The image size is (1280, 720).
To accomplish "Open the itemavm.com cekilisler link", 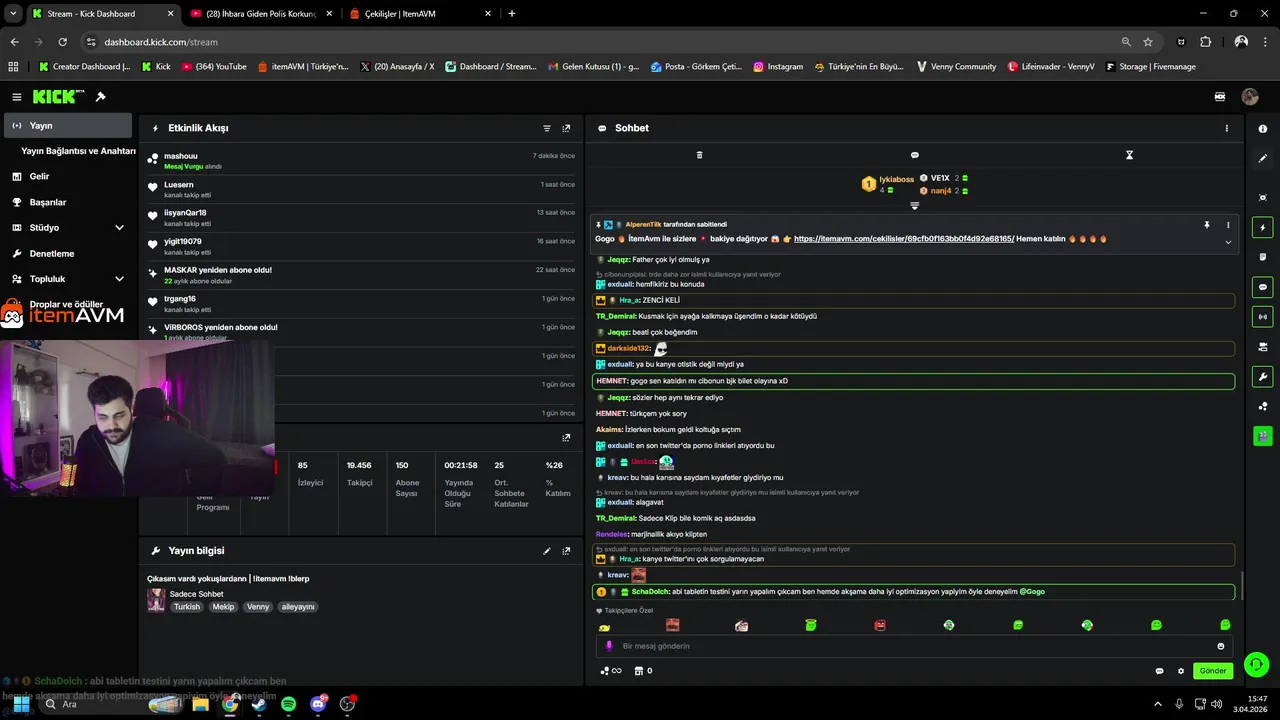I will [x=904, y=239].
